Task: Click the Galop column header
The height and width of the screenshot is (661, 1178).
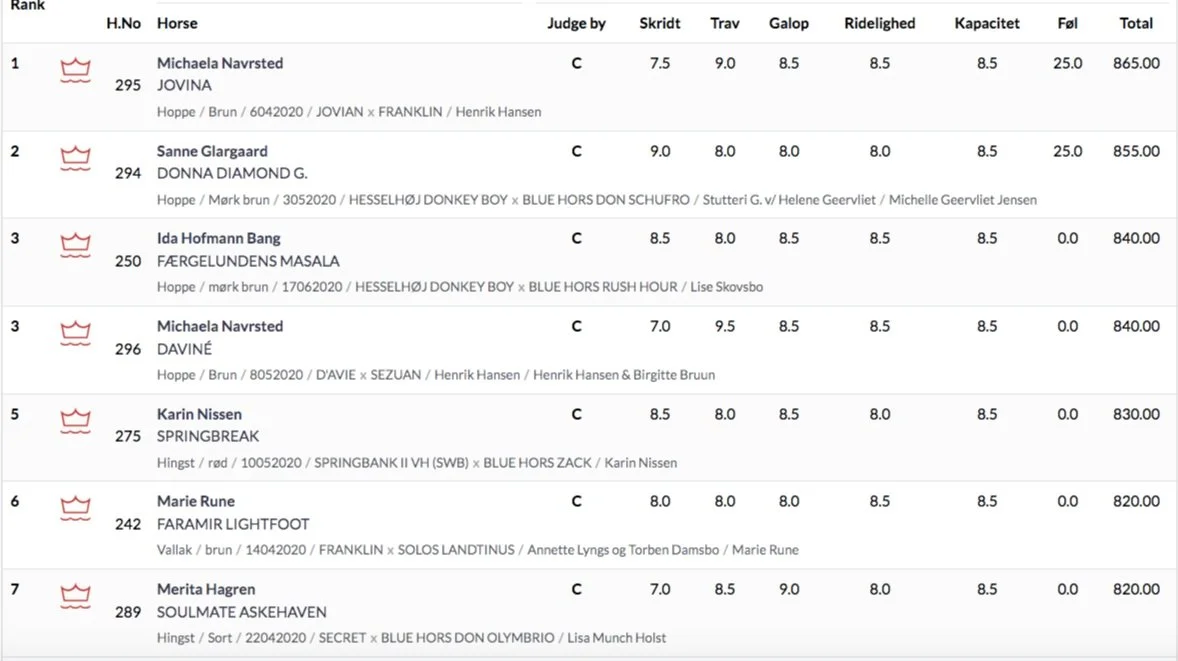Action: point(789,23)
